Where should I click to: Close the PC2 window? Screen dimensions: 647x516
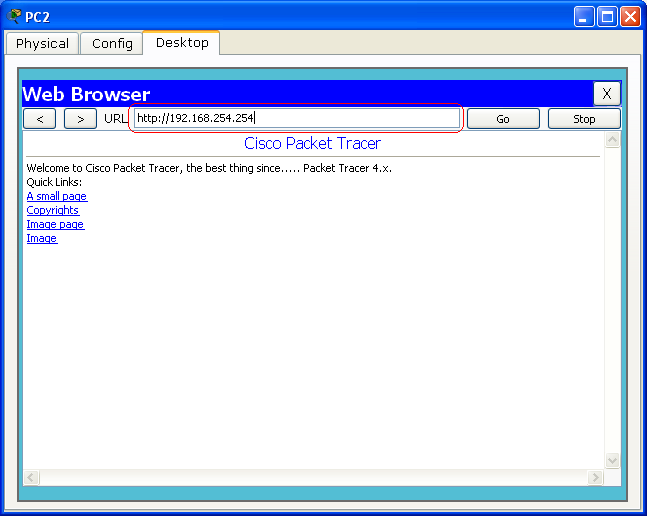[x=631, y=17]
